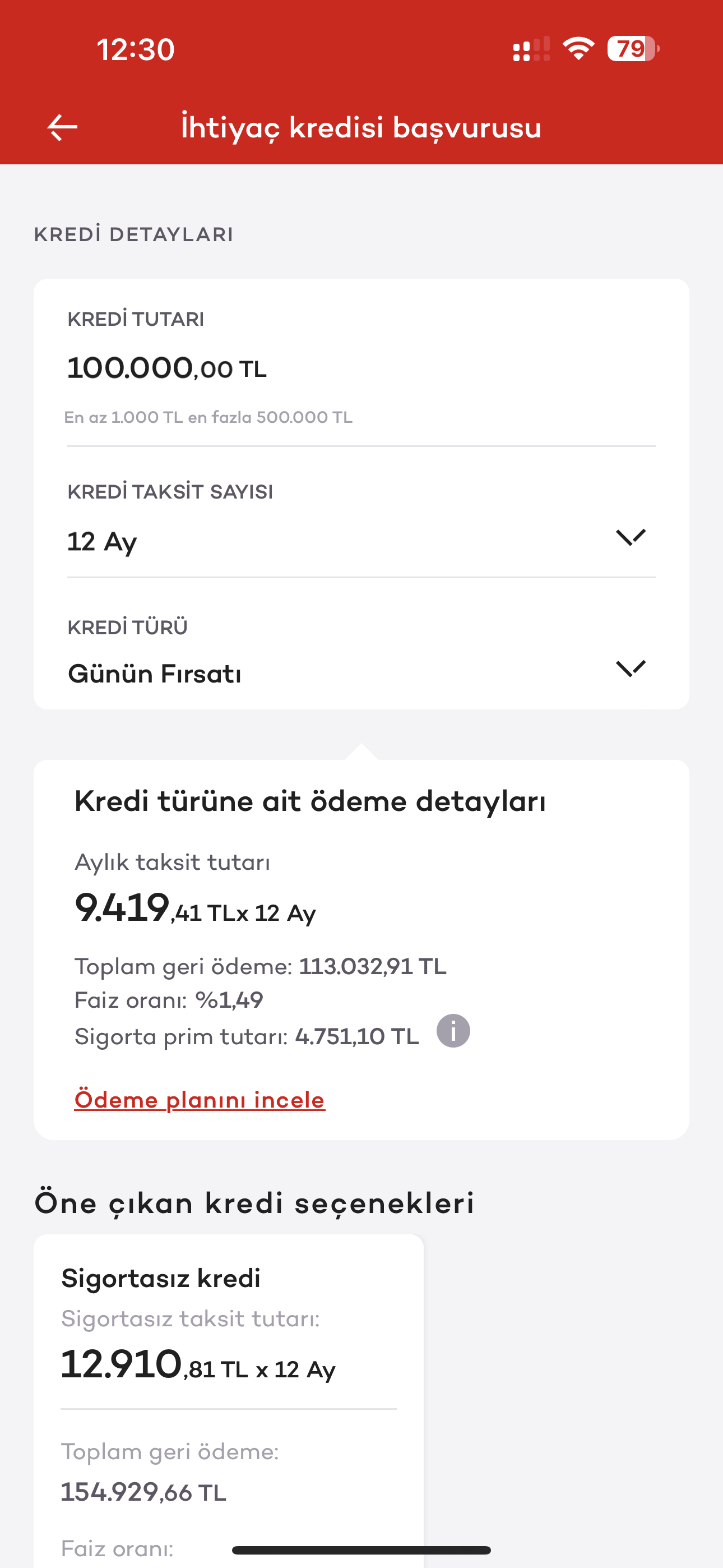Viewport: 723px width, 1568px height.
Task: Tap the cellular signal bars icon
Action: click(531, 50)
